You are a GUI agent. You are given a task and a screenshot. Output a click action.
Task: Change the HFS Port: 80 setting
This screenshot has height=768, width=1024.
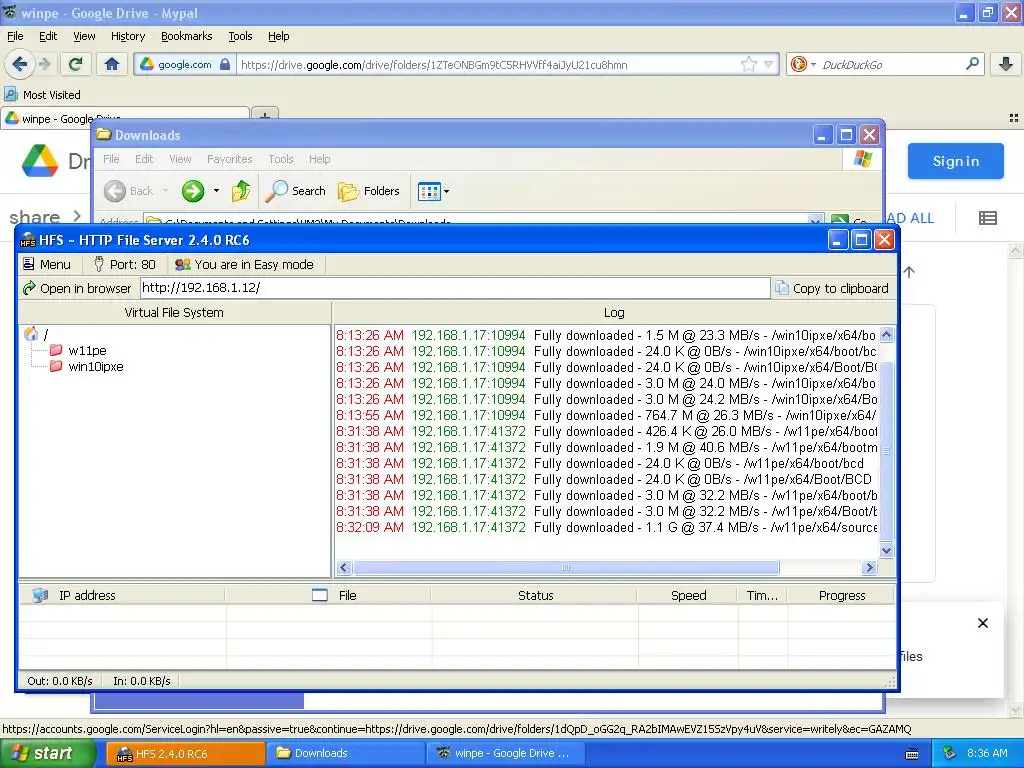125,264
